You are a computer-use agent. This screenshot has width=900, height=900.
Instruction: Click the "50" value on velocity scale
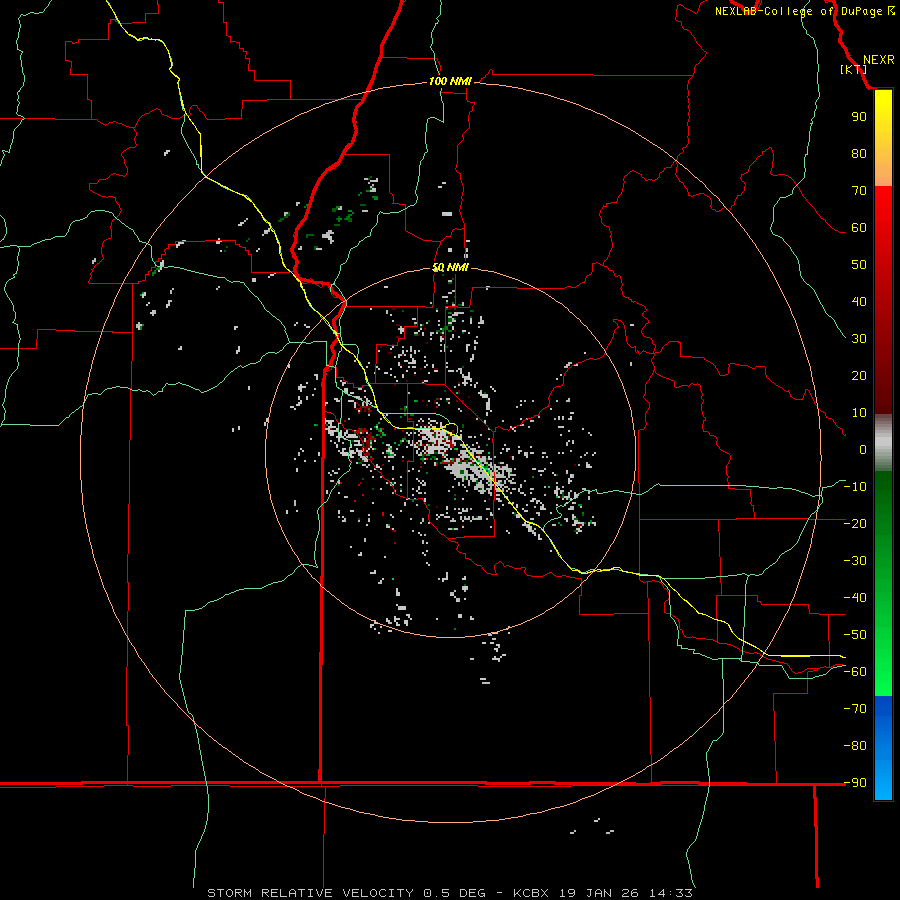click(x=859, y=265)
